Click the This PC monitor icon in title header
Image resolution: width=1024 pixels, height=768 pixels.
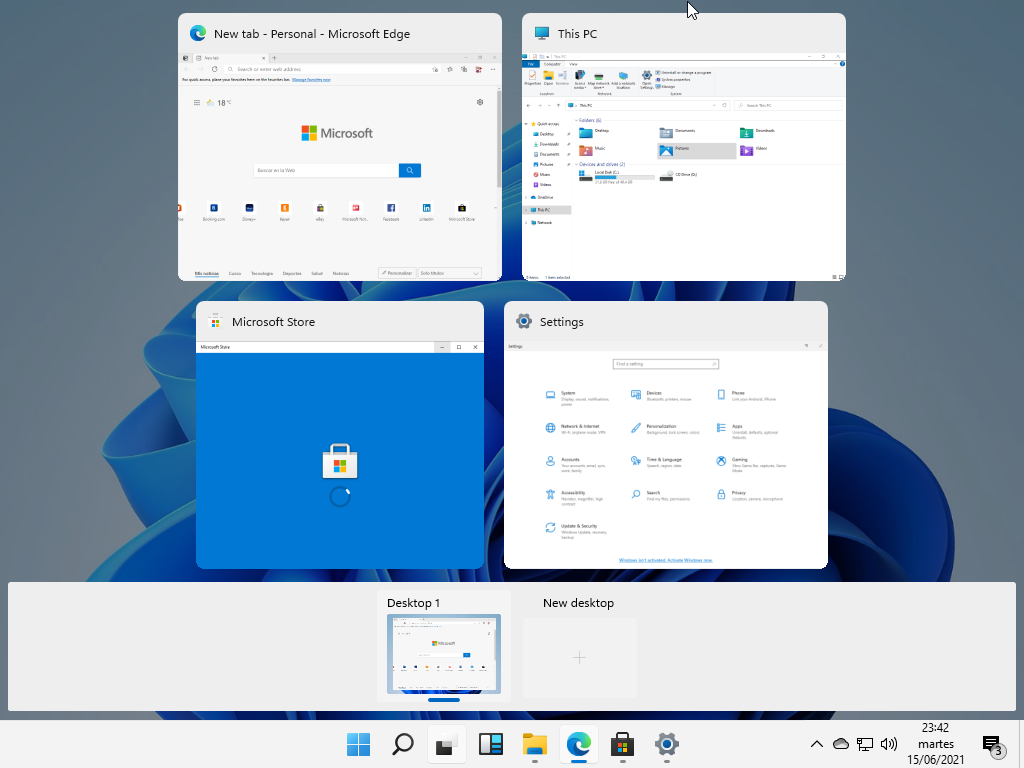click(541, 33)
